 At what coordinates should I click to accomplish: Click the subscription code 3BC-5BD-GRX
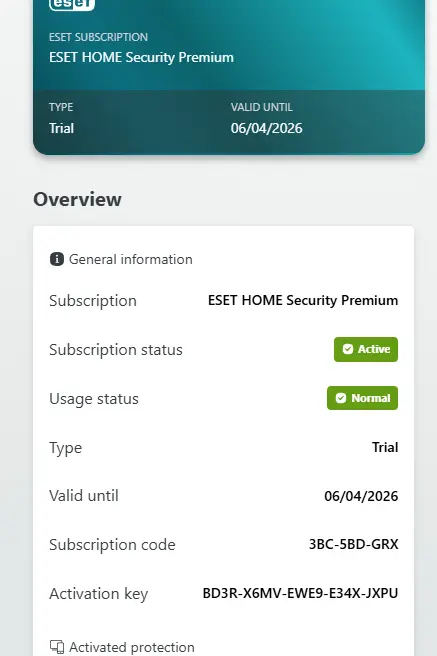pos(353,544)
